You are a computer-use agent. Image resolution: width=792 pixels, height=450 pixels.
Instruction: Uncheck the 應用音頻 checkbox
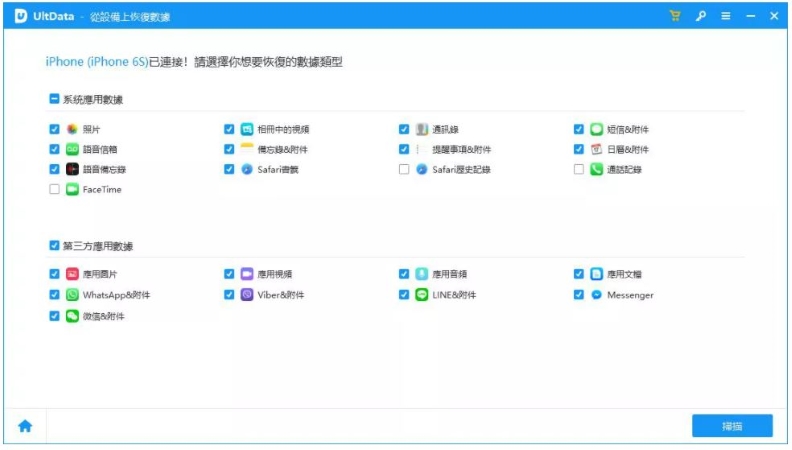(404, 274)
